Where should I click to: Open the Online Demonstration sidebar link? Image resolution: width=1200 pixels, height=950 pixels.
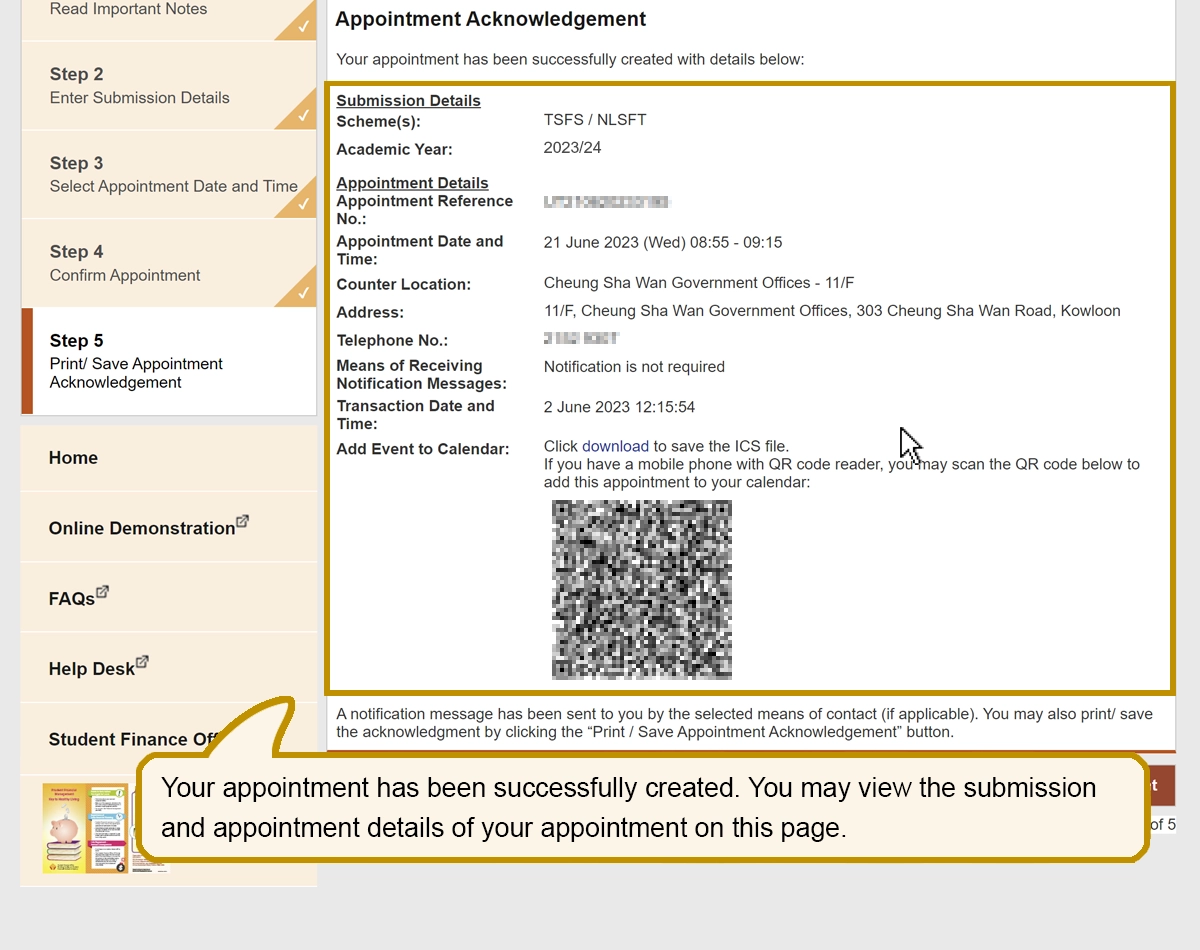point(168,527)
